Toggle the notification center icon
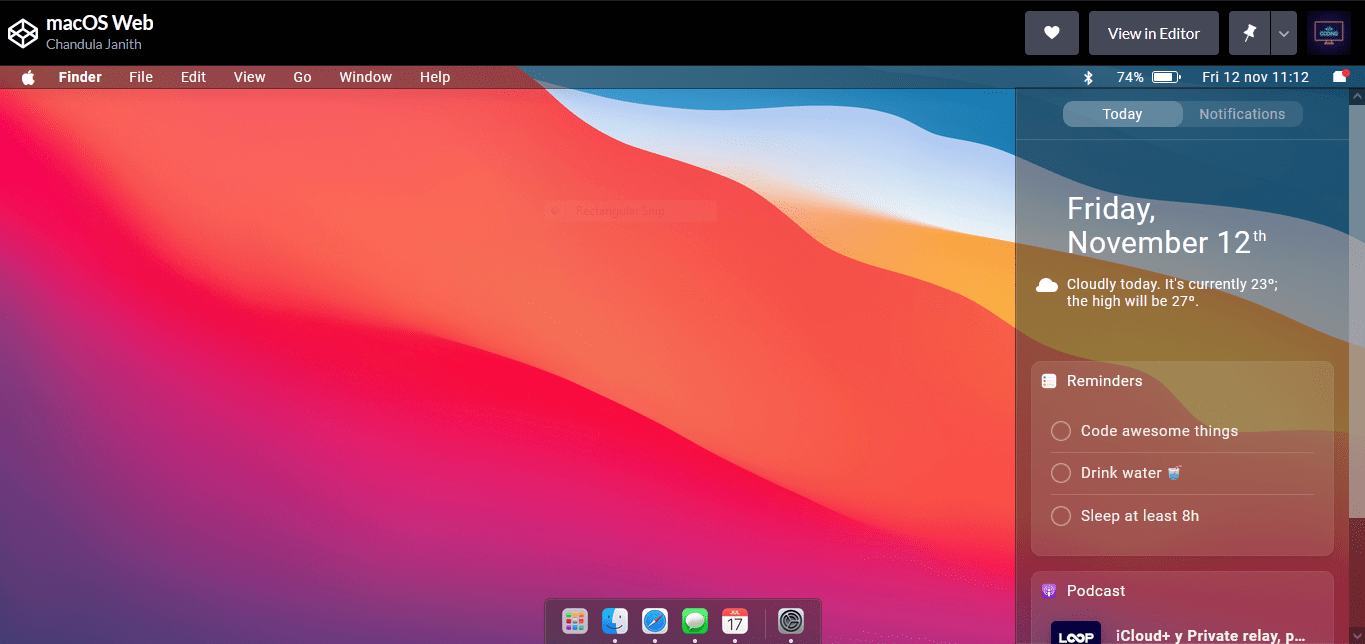 (x=1340, y=77)
